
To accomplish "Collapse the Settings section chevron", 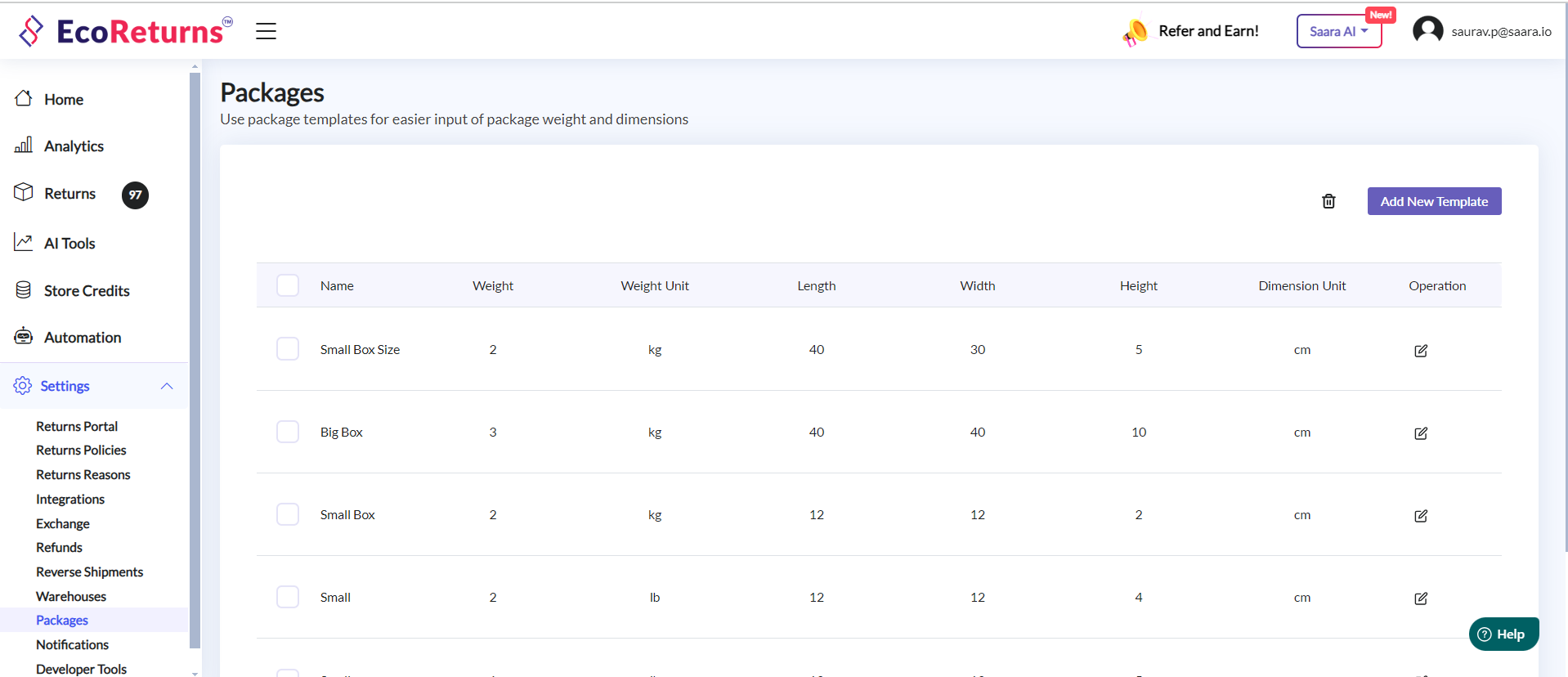I will click(167, 386).
